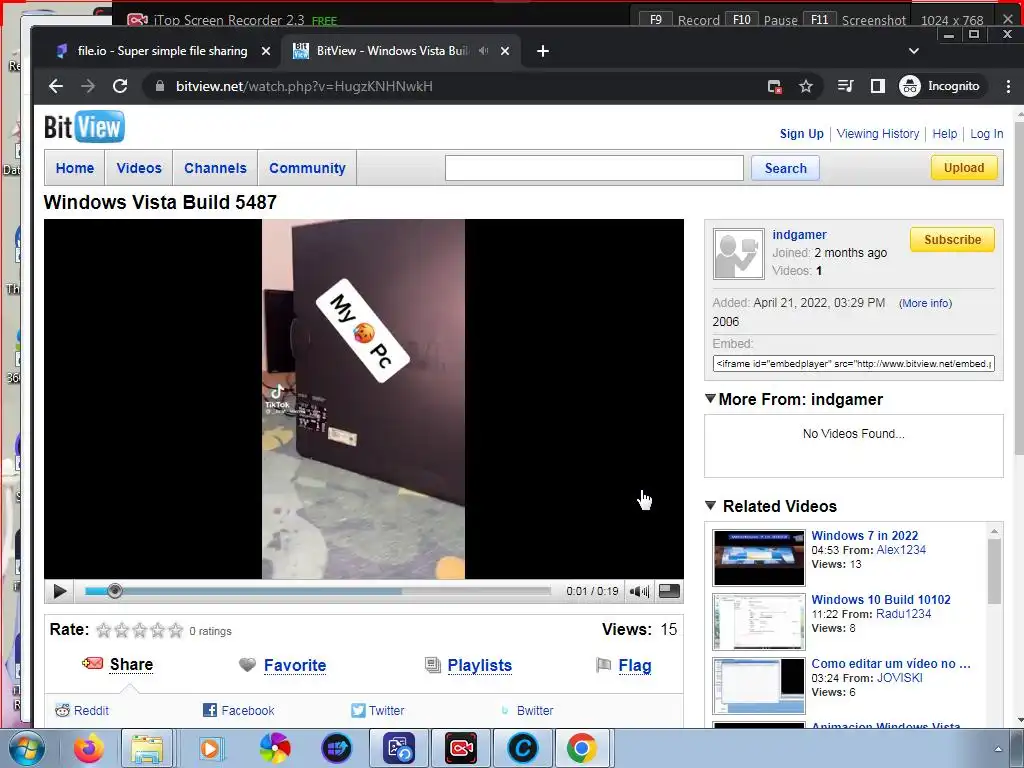Click the (More info) link

[925, 303]
